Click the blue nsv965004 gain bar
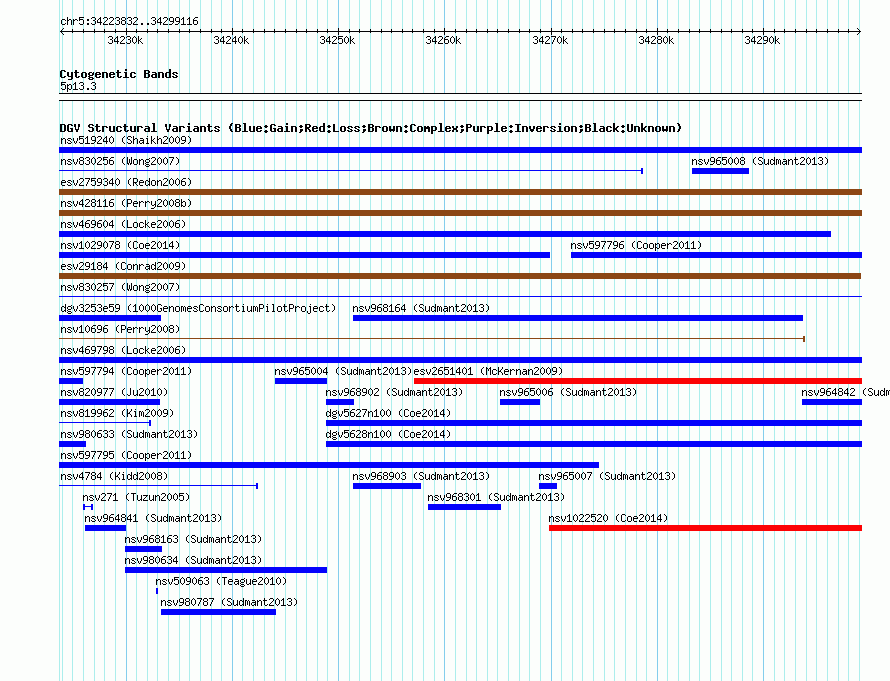 point(301,381)
